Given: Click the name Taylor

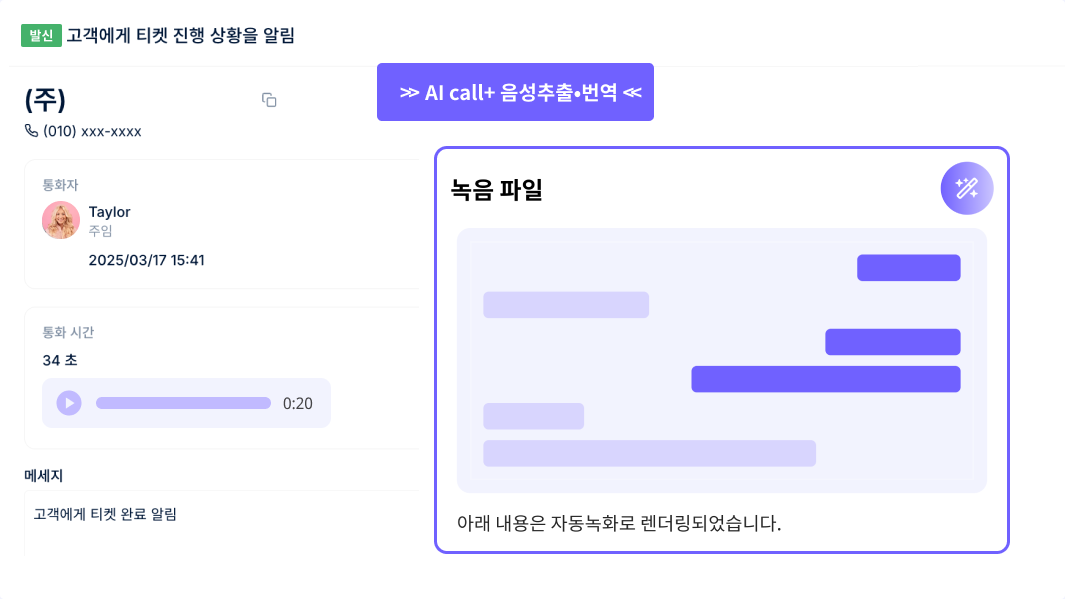Looking at the screenshot, I should (109, 212).
